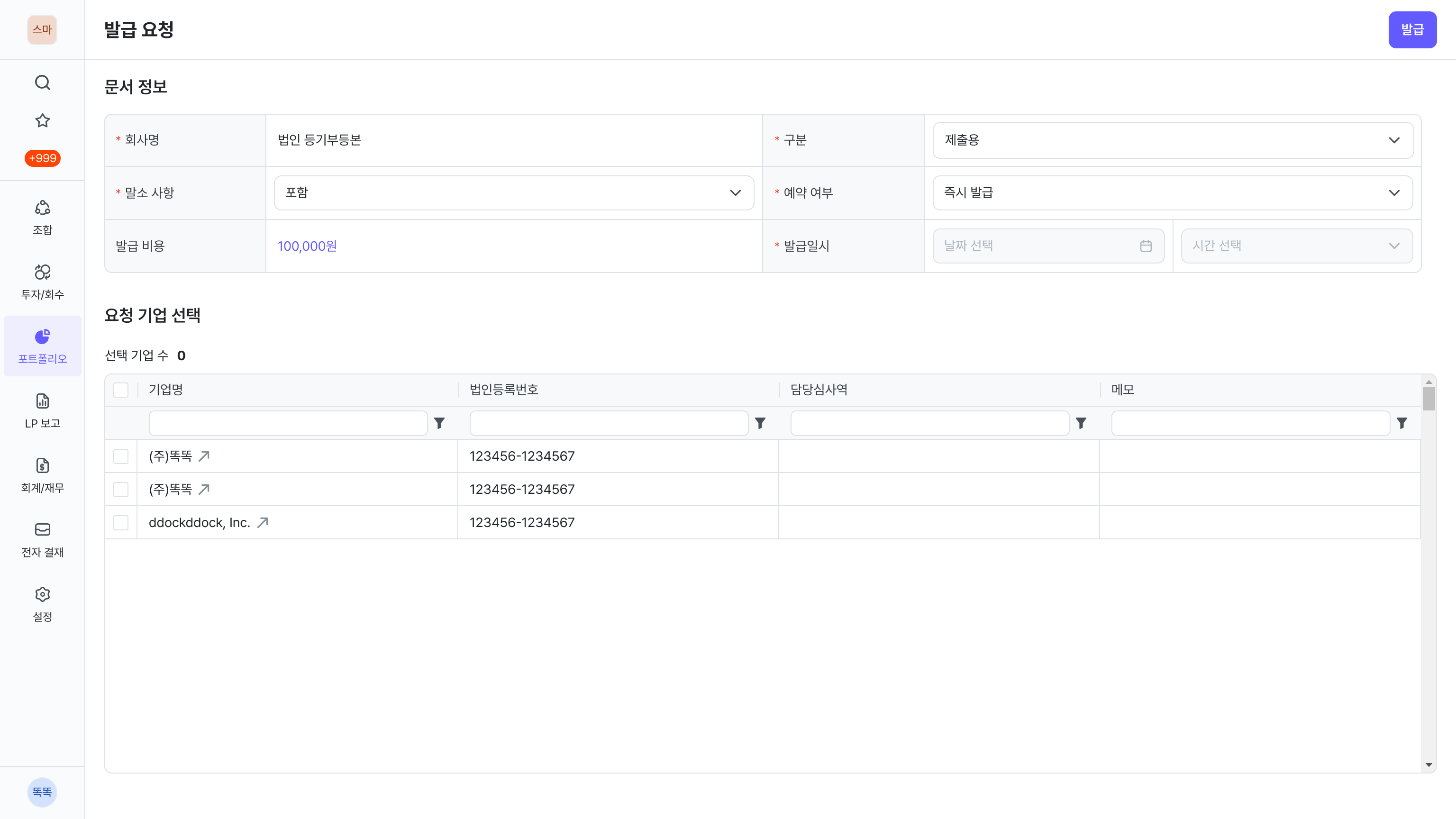
Task: Select the ddockddock, Inc. row checkbox
Action: click(x=121, y=522)
